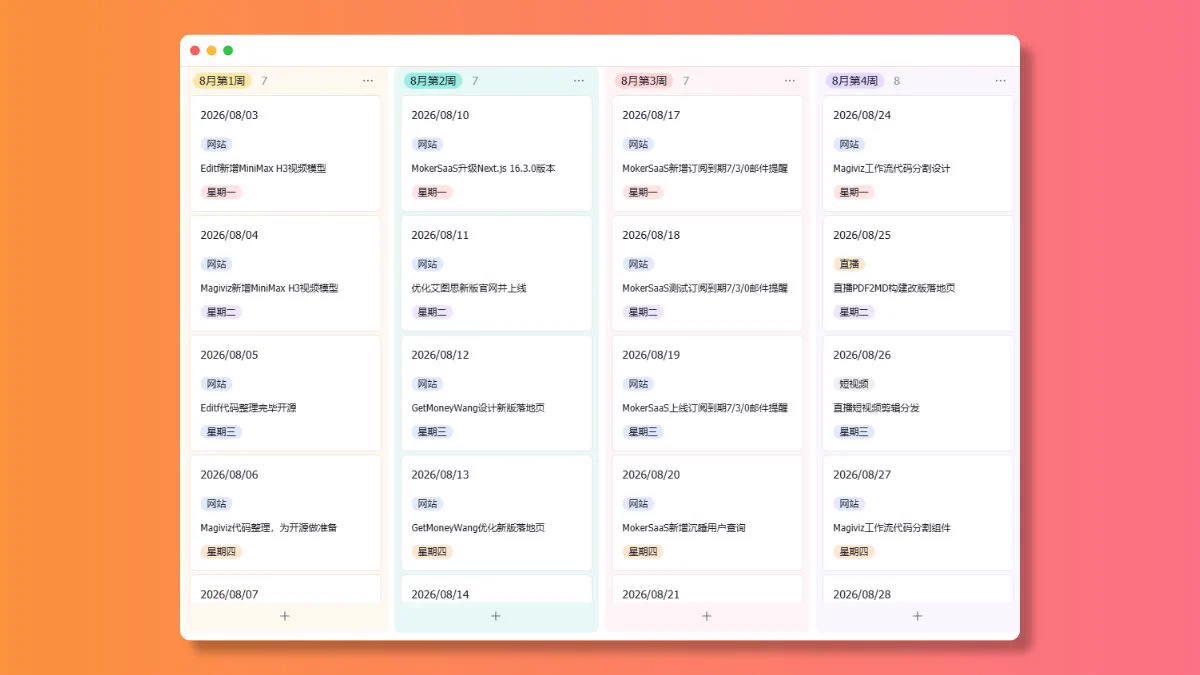This screenshot has width=1200, height=675.
Task: Click the card count 8 beside 8月第4周
Action: point(897,81)
